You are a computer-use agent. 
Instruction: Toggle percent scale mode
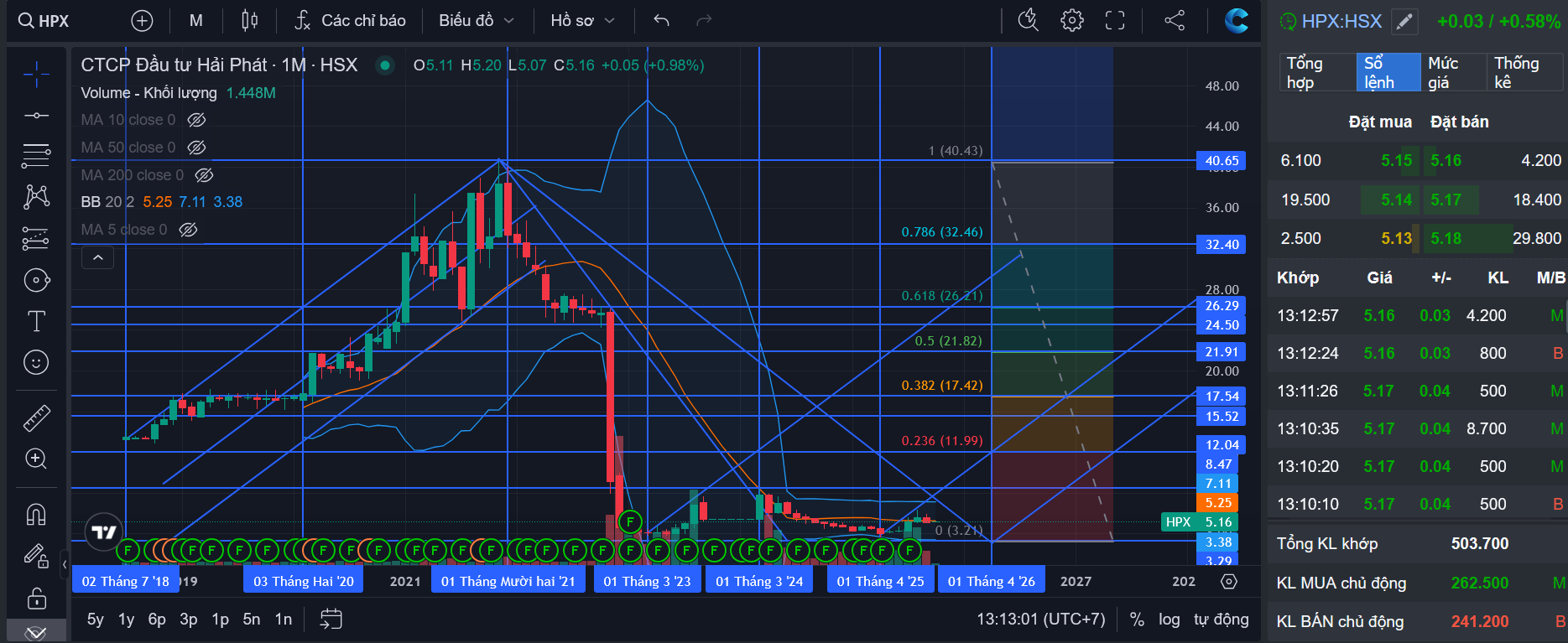click(1137, 620)
